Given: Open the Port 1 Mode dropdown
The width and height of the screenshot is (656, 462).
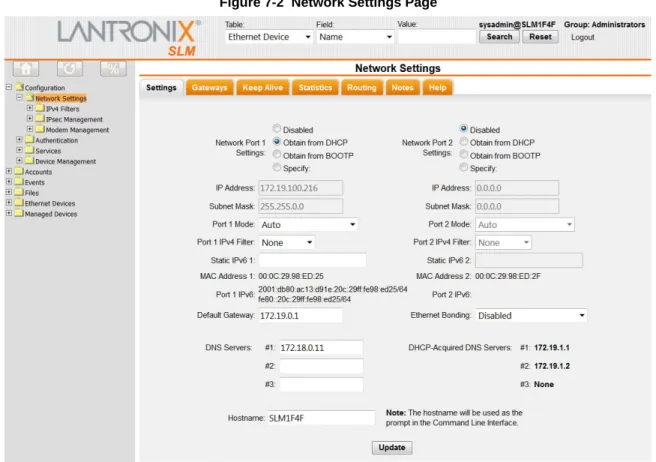Looking at the screenshot, I should click(308, 225).
